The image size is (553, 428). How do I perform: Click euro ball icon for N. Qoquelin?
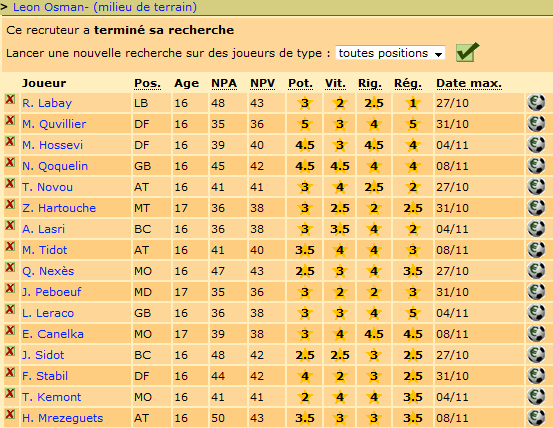(536, 165)
